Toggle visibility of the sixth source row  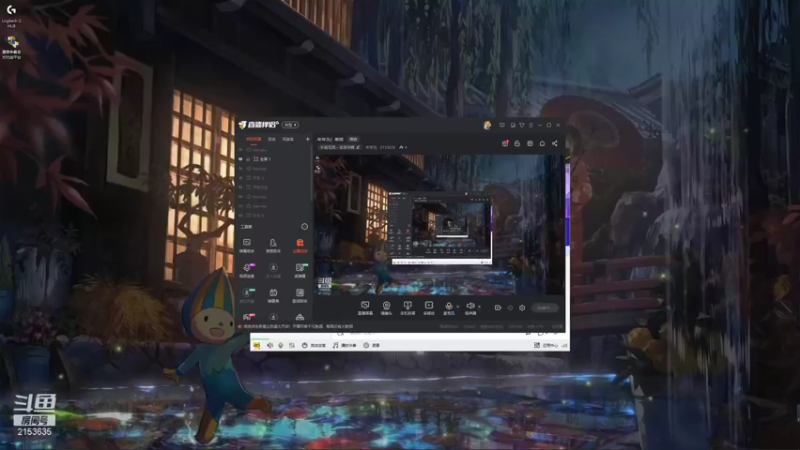pyautogui.click(x=241, y=196)
